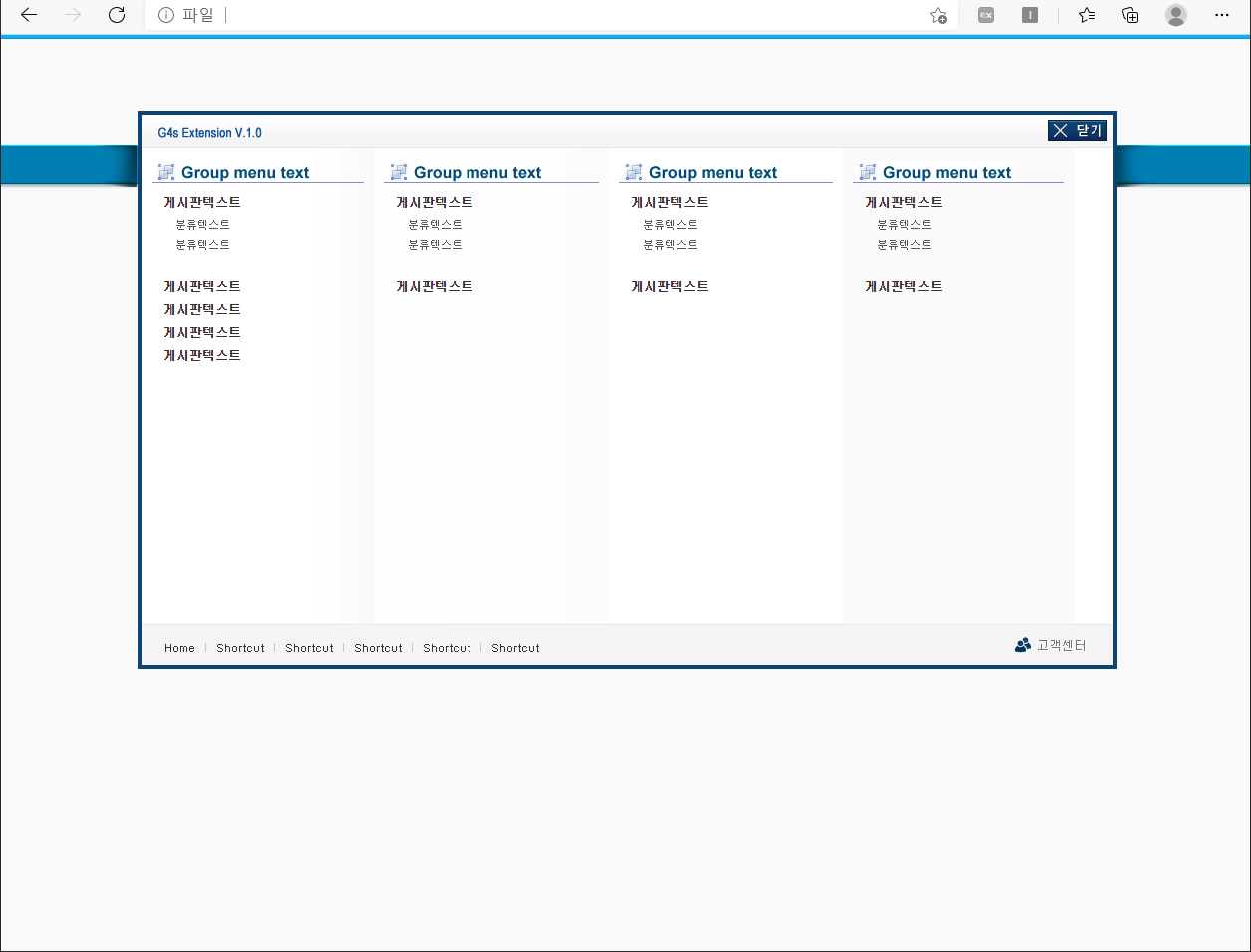
Task: Click the G4s Extension V.1.0 title
Action: coord(210,133)
